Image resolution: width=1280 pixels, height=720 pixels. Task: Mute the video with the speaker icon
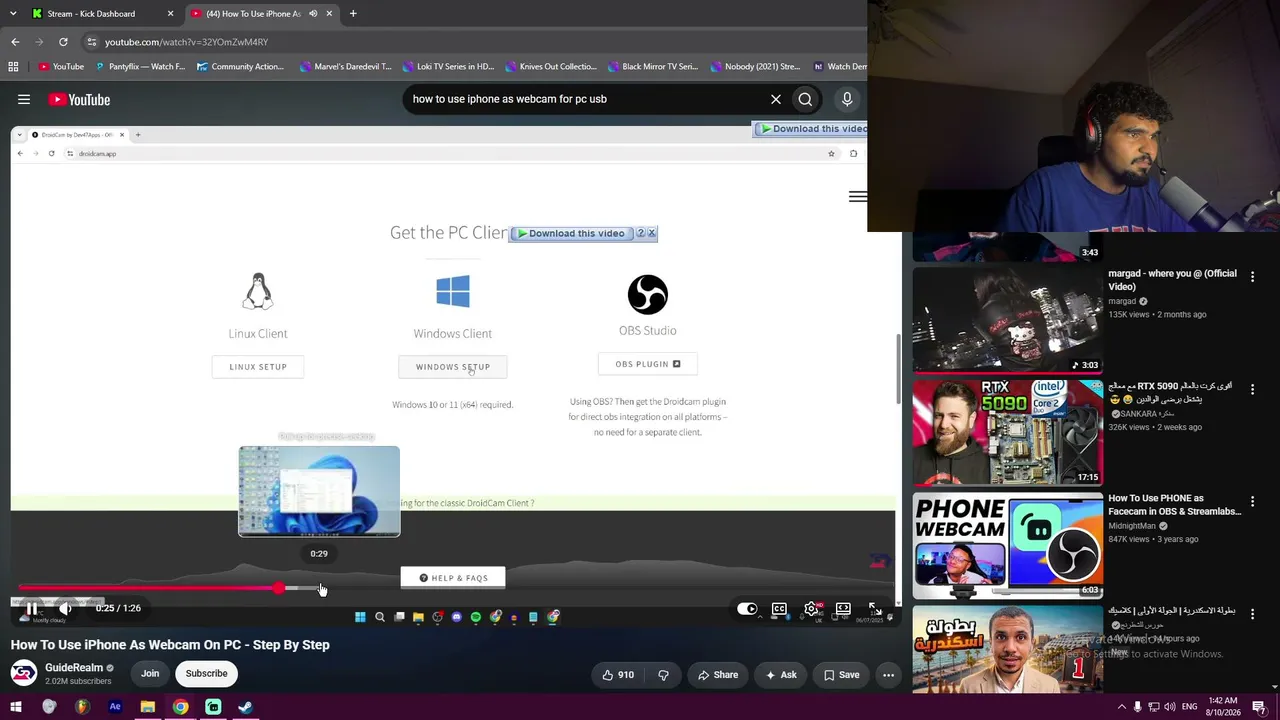[x=65, y=608]
